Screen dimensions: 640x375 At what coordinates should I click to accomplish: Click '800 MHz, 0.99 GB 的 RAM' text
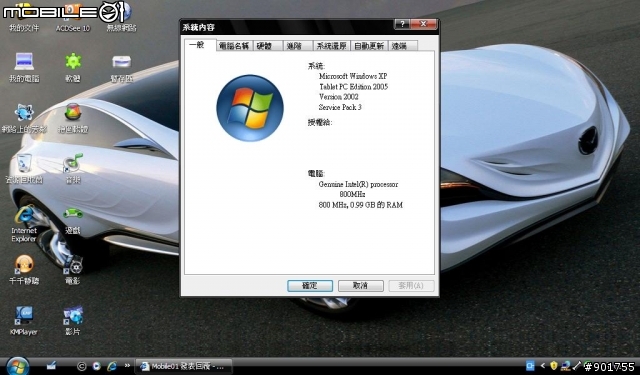360,205
